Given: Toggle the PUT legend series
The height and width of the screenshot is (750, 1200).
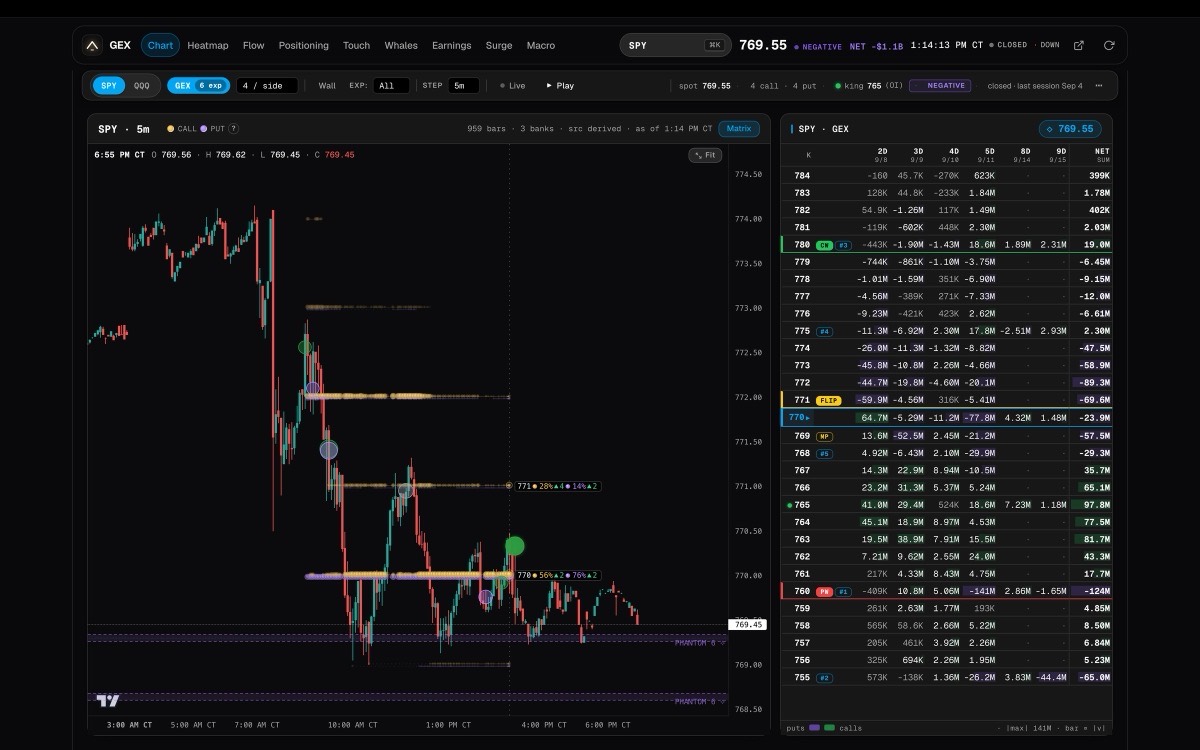Looking at the screenshot, I should [213, 128].
